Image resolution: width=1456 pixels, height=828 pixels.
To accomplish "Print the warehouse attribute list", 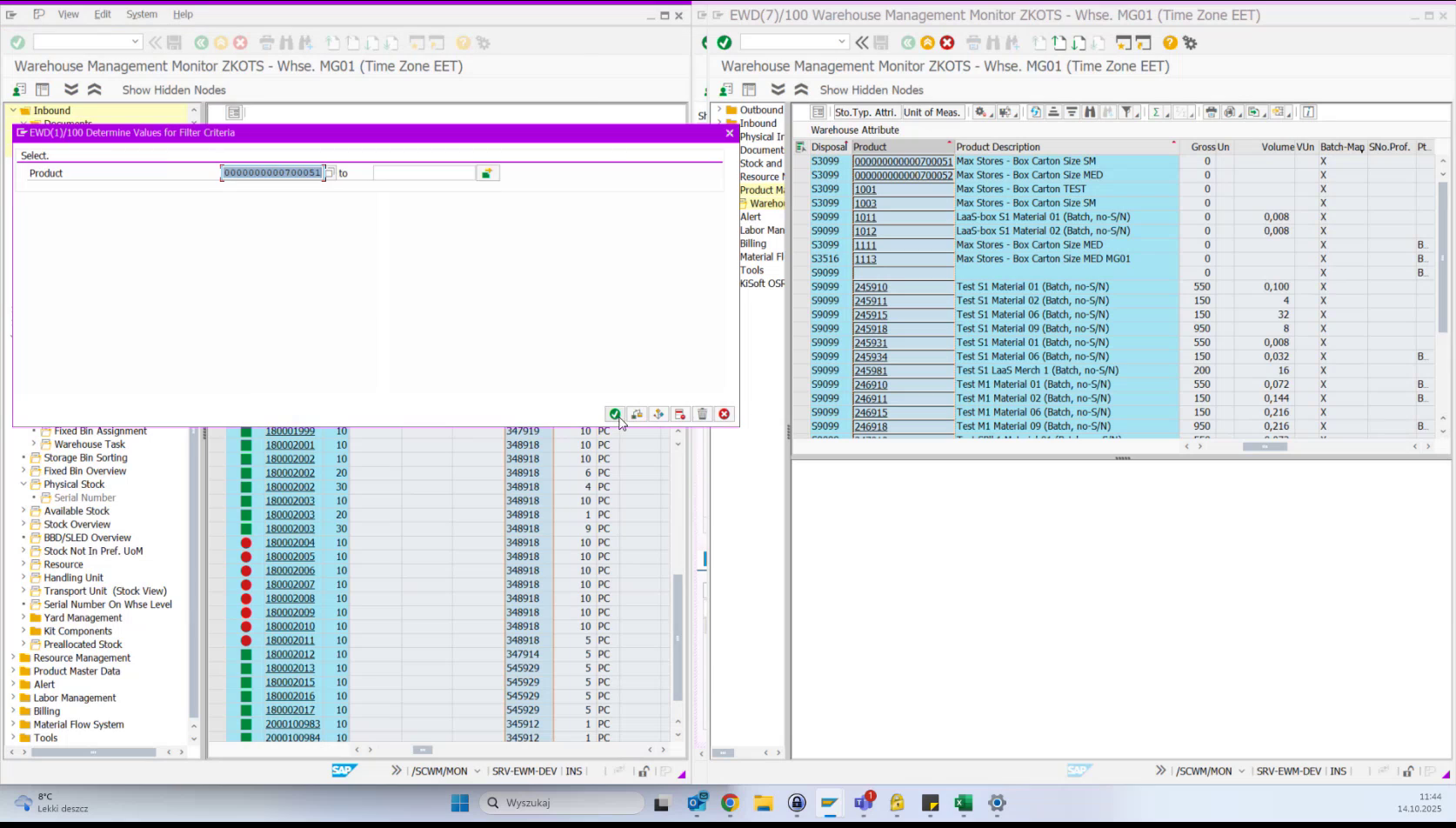I will point(1211,112).
